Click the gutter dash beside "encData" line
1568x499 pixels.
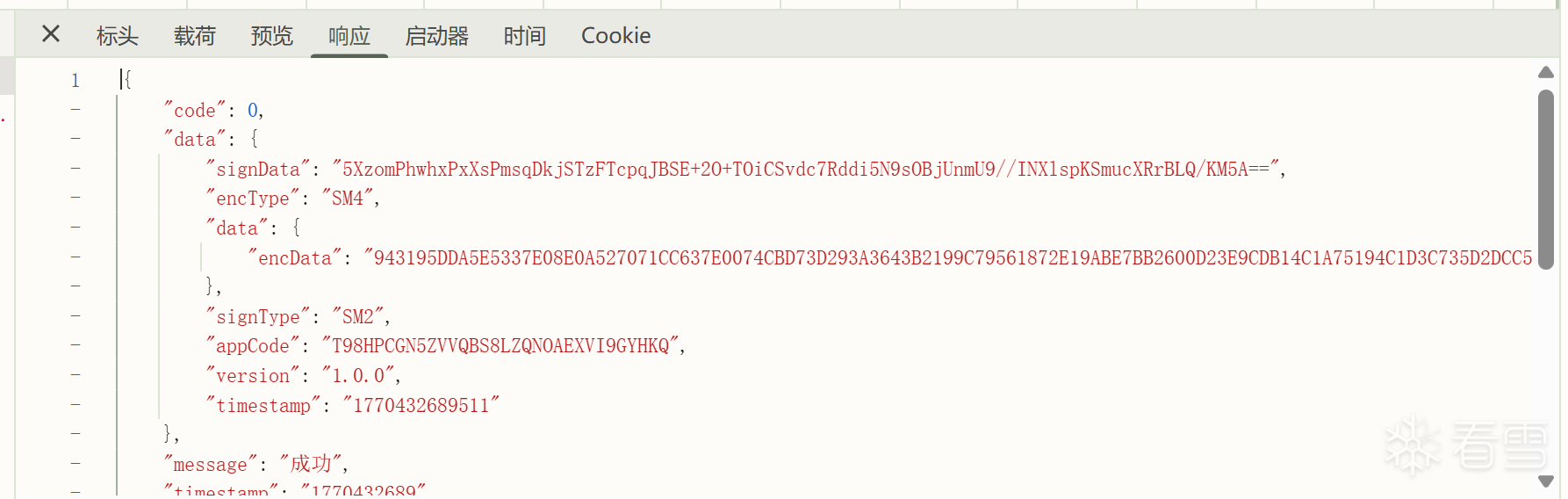[76, 257]
